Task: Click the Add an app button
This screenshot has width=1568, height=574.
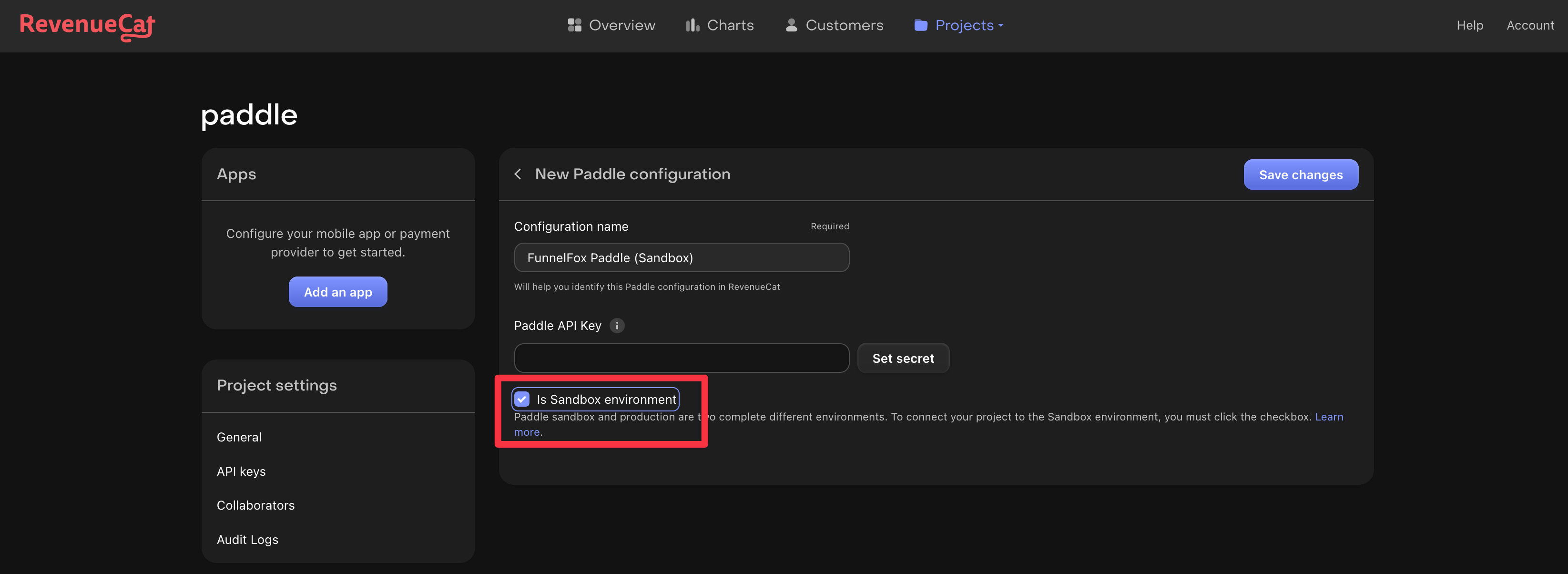Action: 337,292
